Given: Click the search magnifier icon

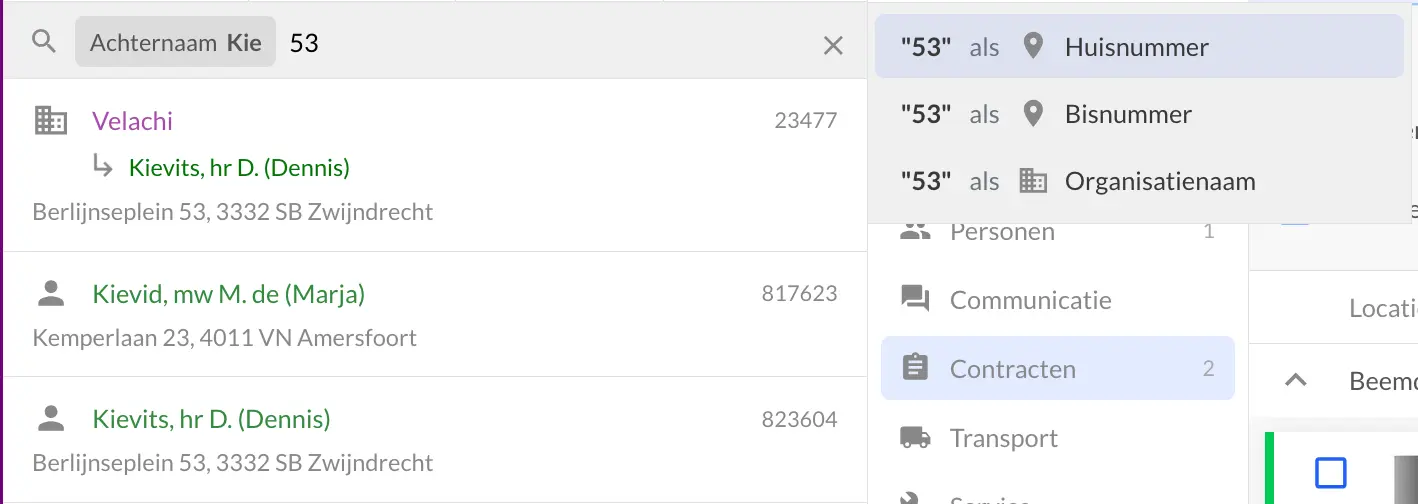Looking at the screenshot, I should click(43, 42).
